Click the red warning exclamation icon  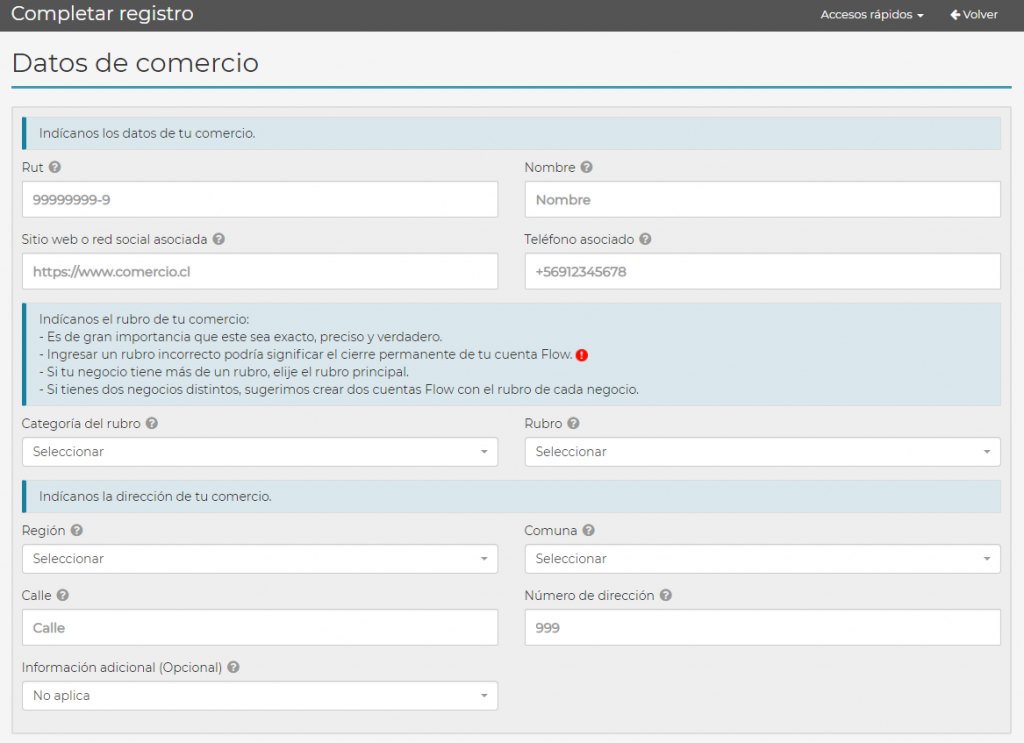coord(582,355)
